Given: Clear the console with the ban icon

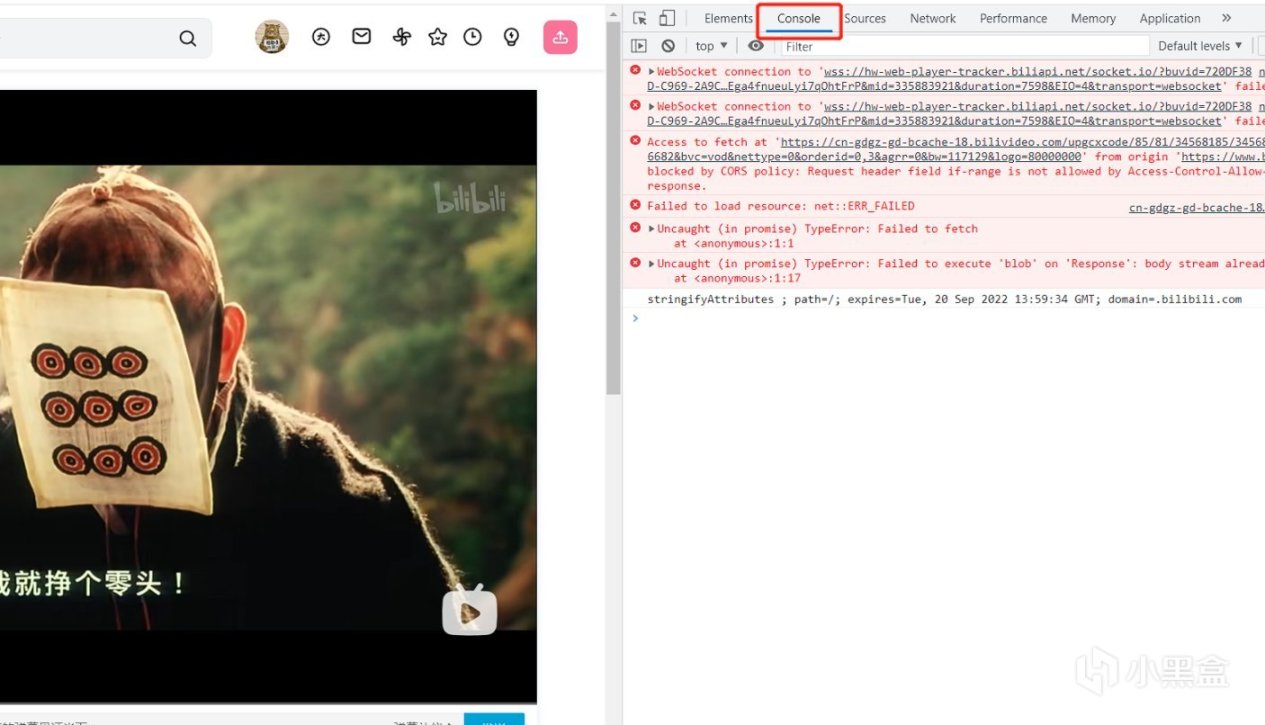Looking at the screenshot, I should click(668, 46).
